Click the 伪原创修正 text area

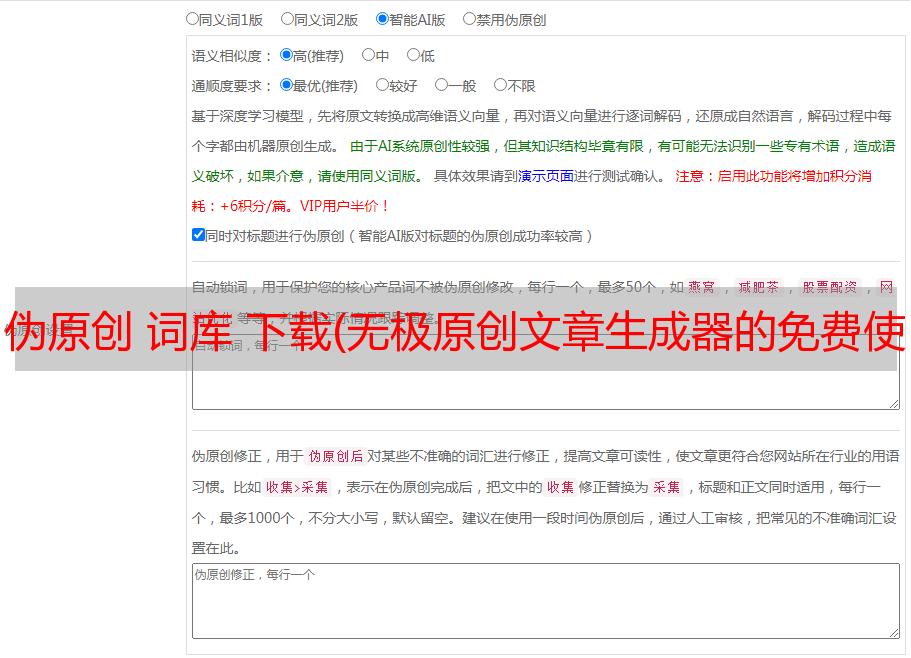coord(546,601)
